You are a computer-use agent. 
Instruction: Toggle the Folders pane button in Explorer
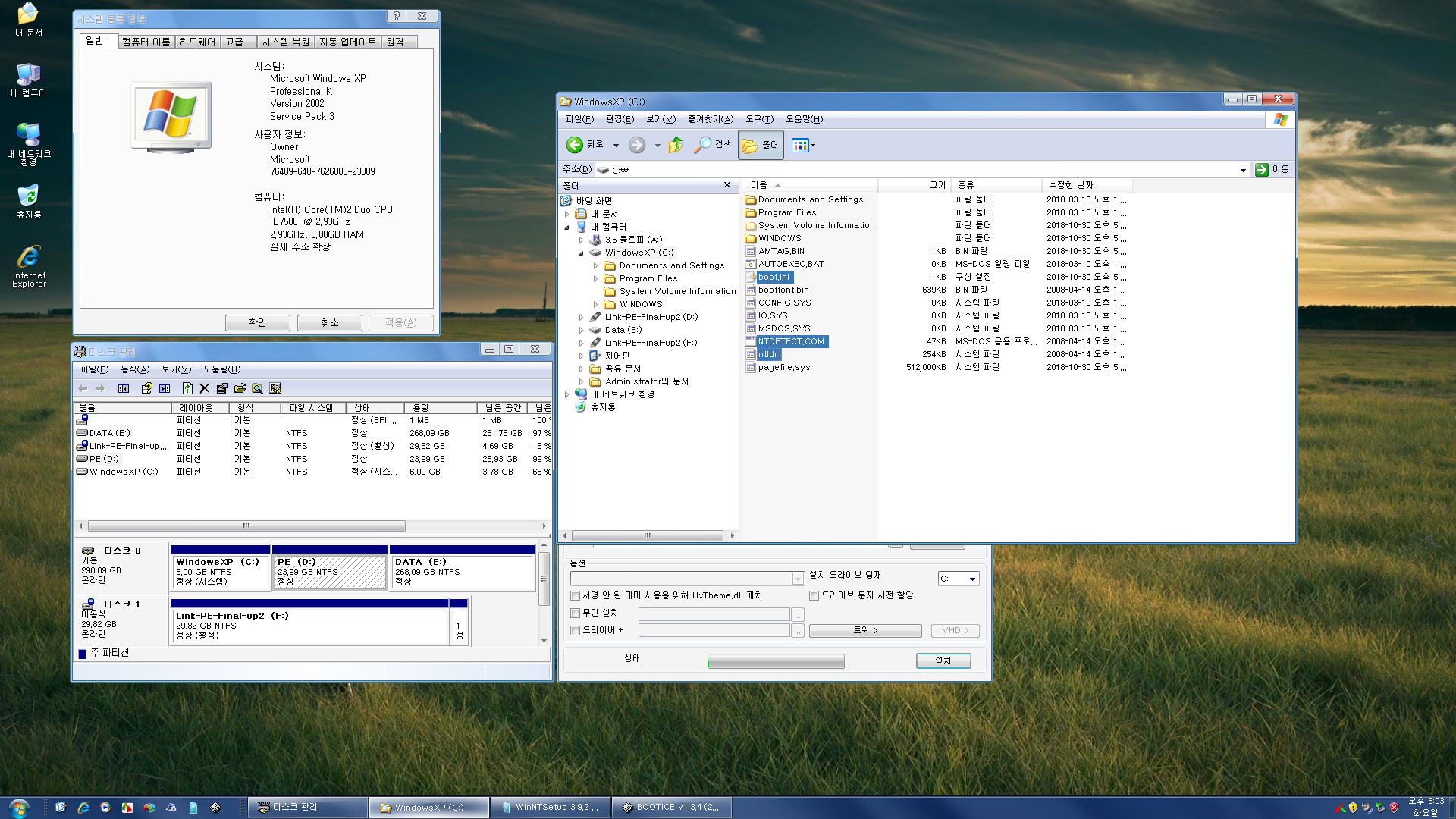coord(761,144)
